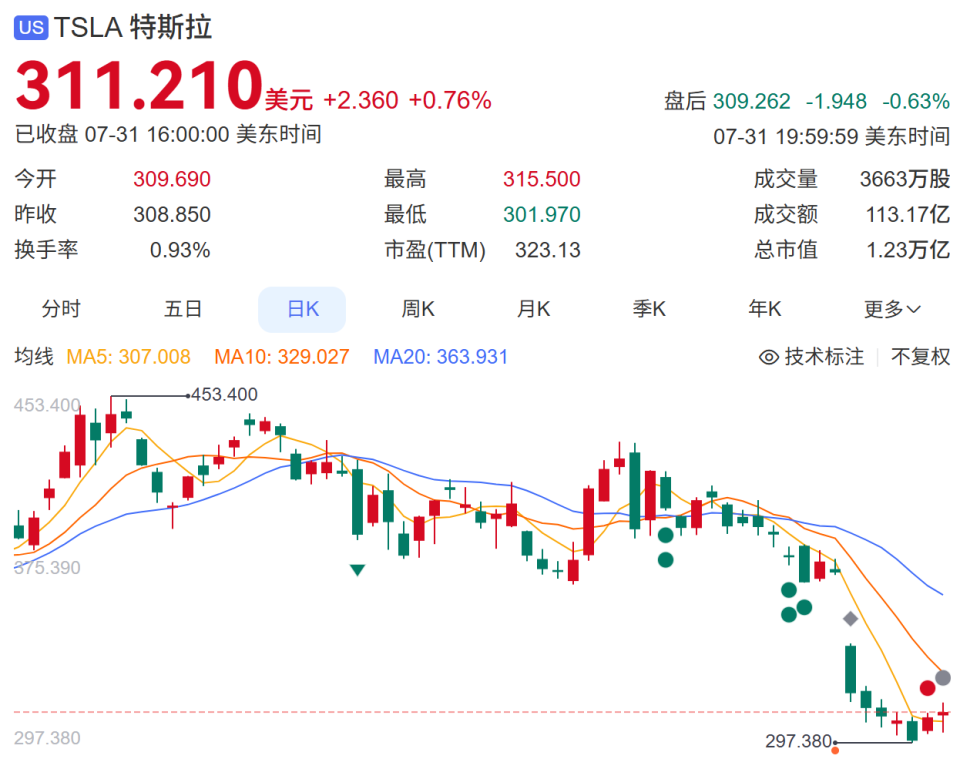Open the 年K tab
This screenshot has width=960, height=769.
(x=765, y=309)
